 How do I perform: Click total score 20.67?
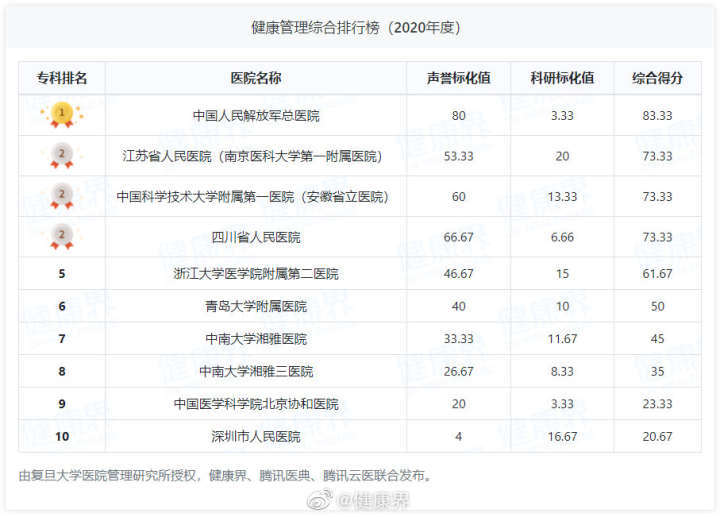657,437
